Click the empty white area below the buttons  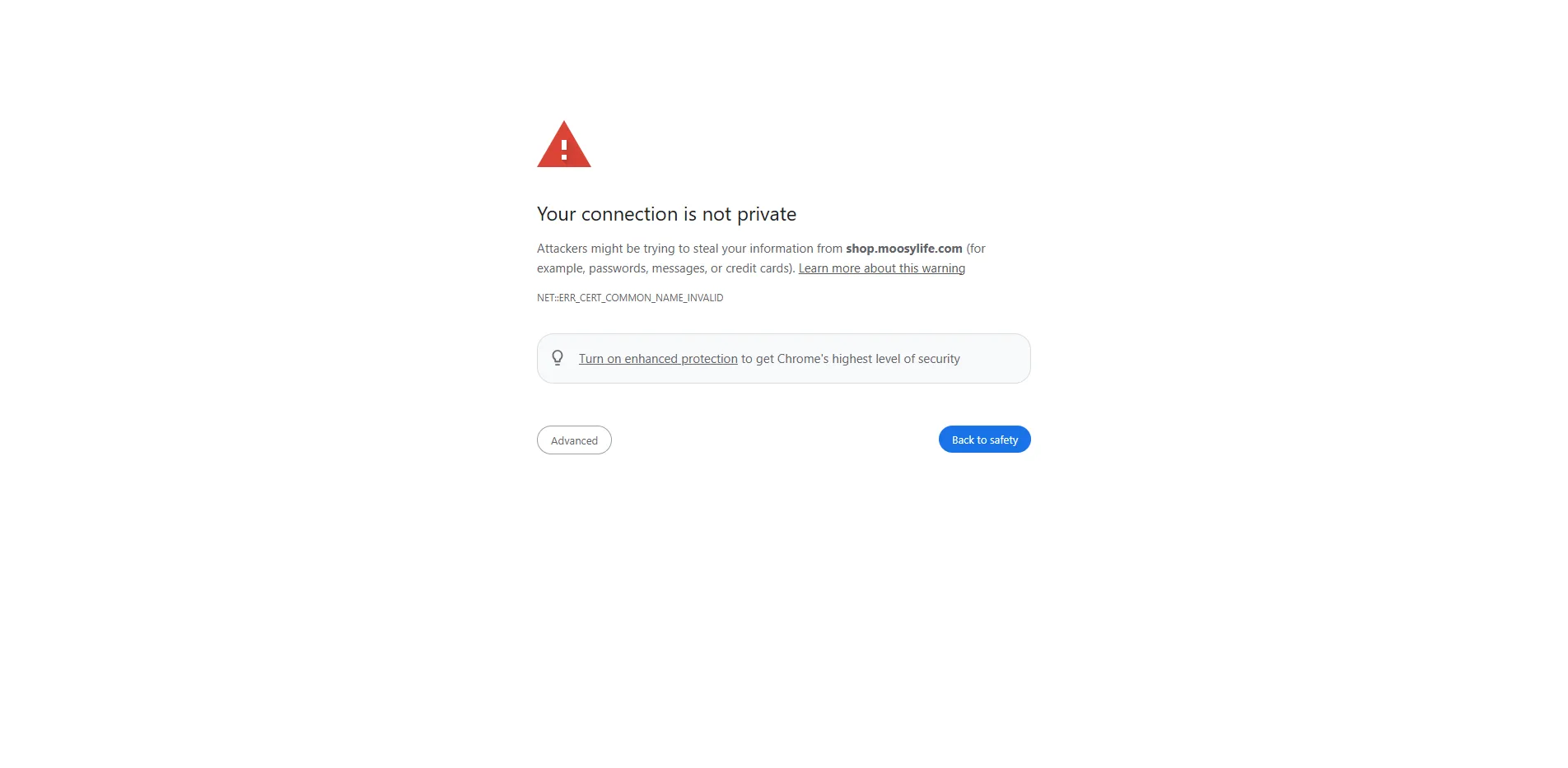click(783, 609)
